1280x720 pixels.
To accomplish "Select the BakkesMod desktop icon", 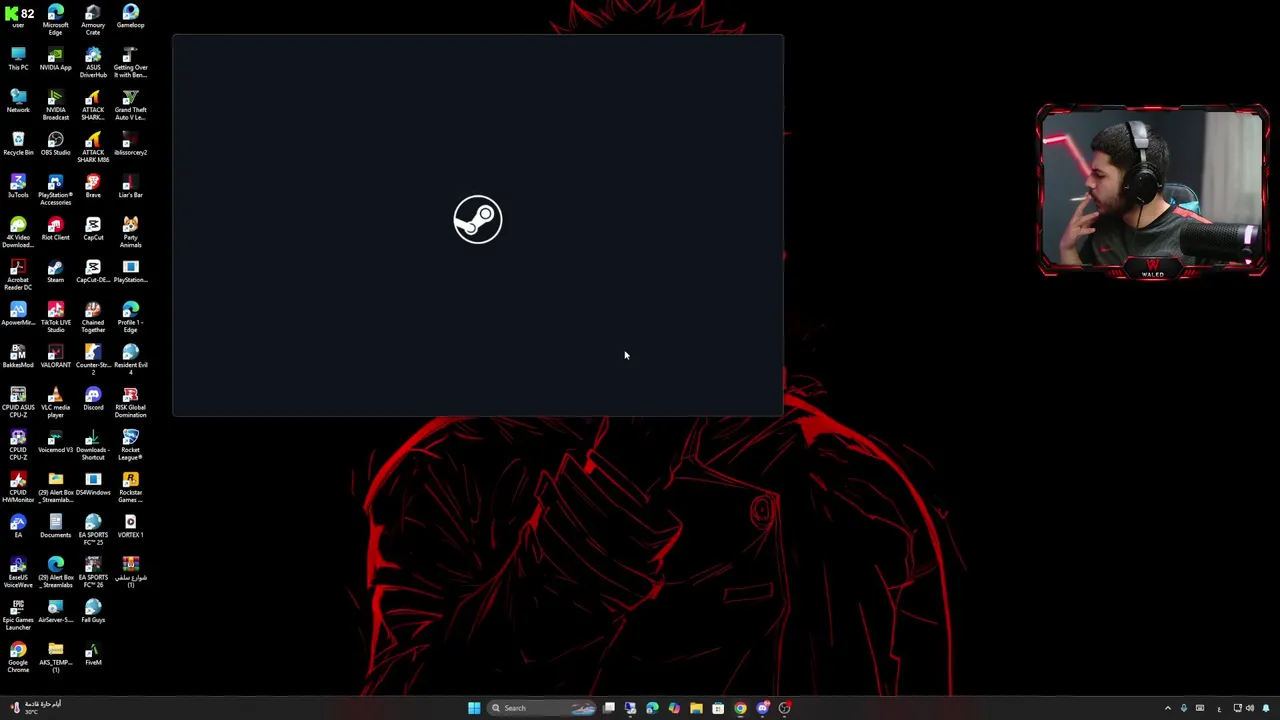I will (x=18, y=356).
